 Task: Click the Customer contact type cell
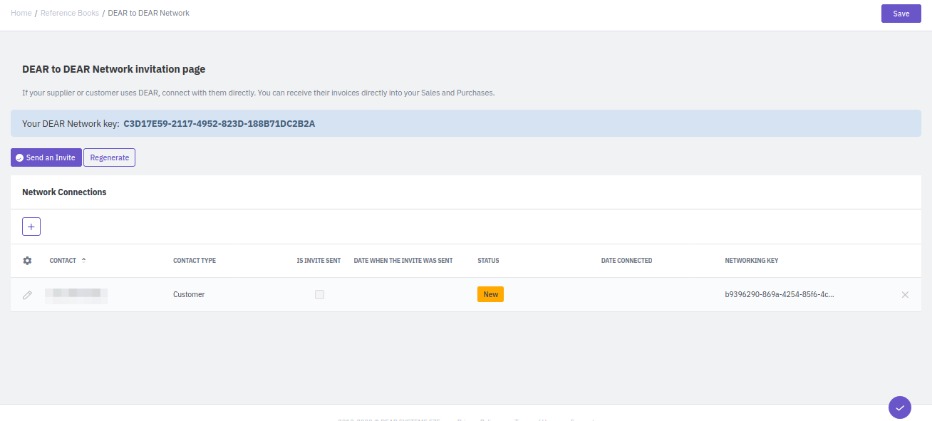[x=190, y=295]
